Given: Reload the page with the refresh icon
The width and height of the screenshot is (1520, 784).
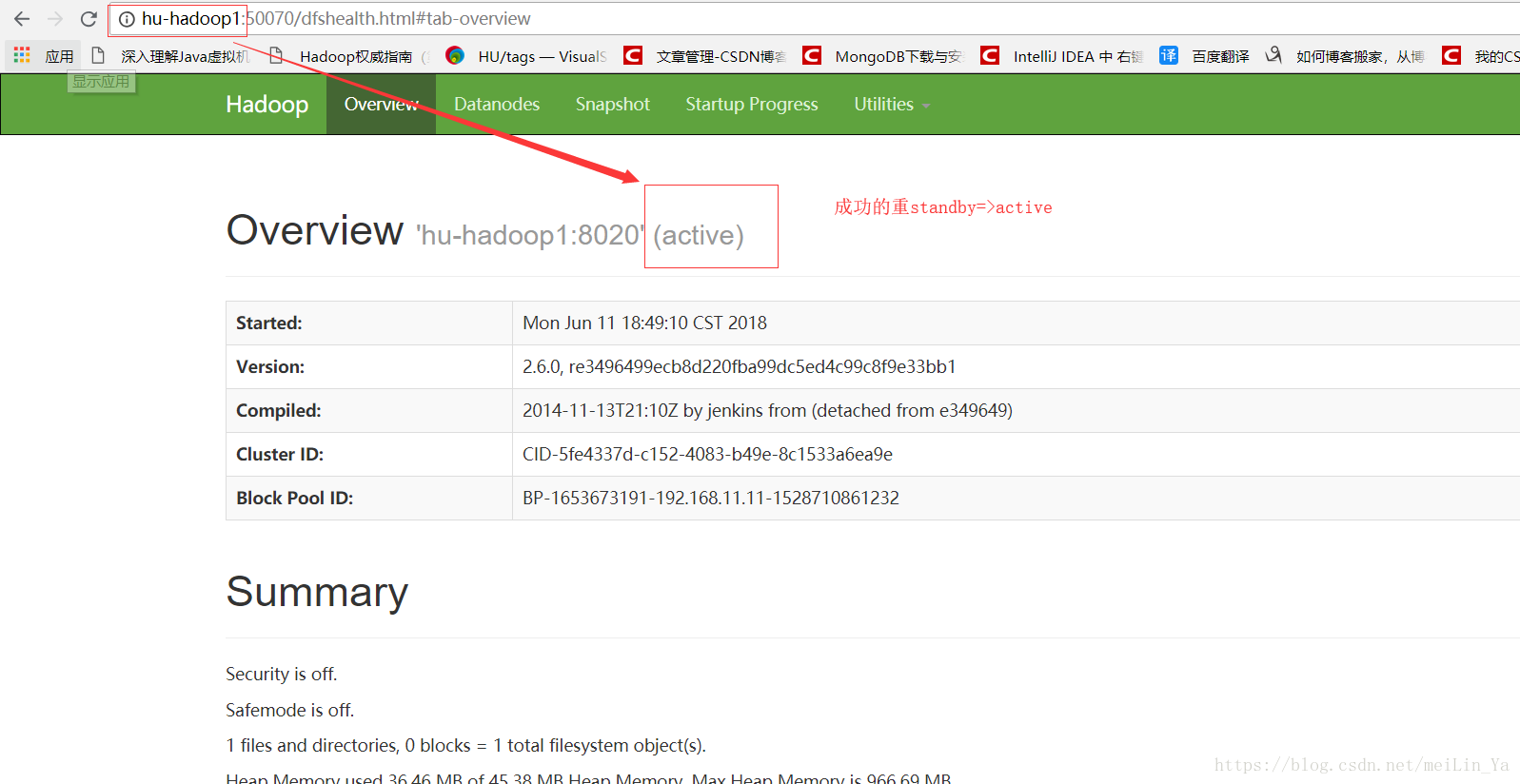Looking at the screenshot, I should (89, 19).
